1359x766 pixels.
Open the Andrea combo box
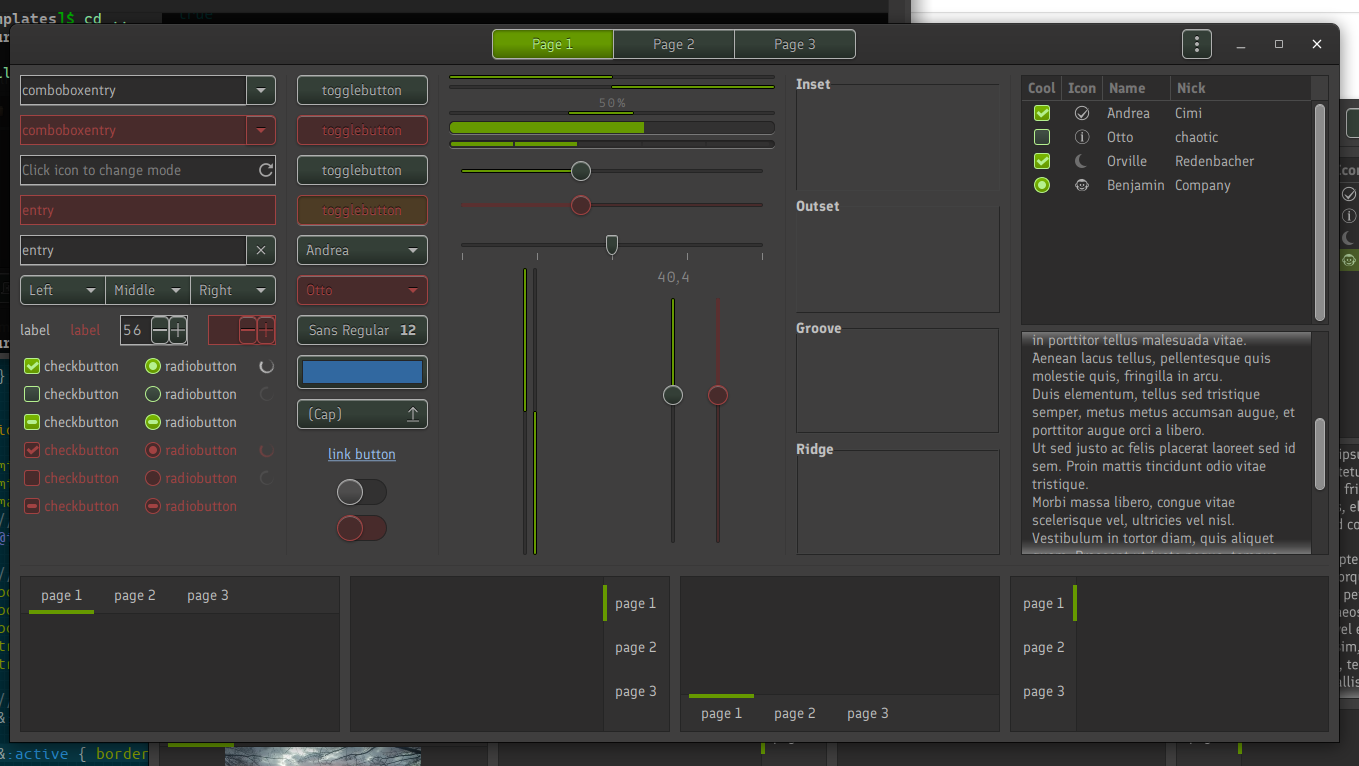tap(362, 250)
